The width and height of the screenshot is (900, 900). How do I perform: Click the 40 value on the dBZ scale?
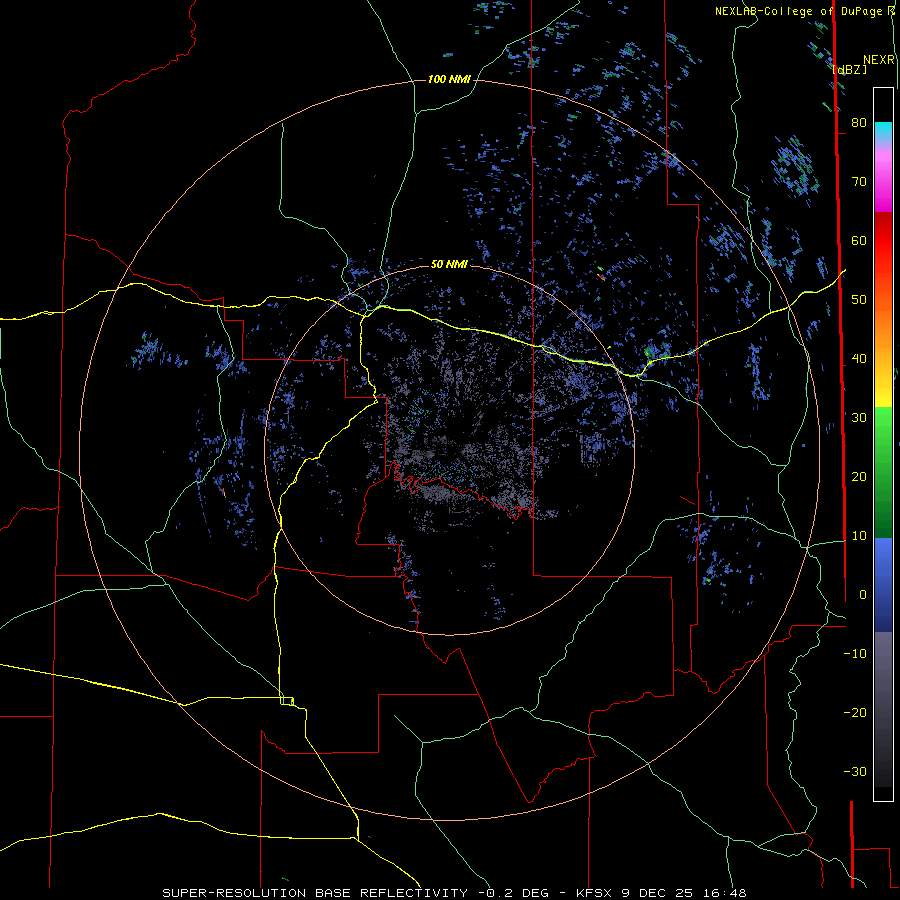click(859, 359)
